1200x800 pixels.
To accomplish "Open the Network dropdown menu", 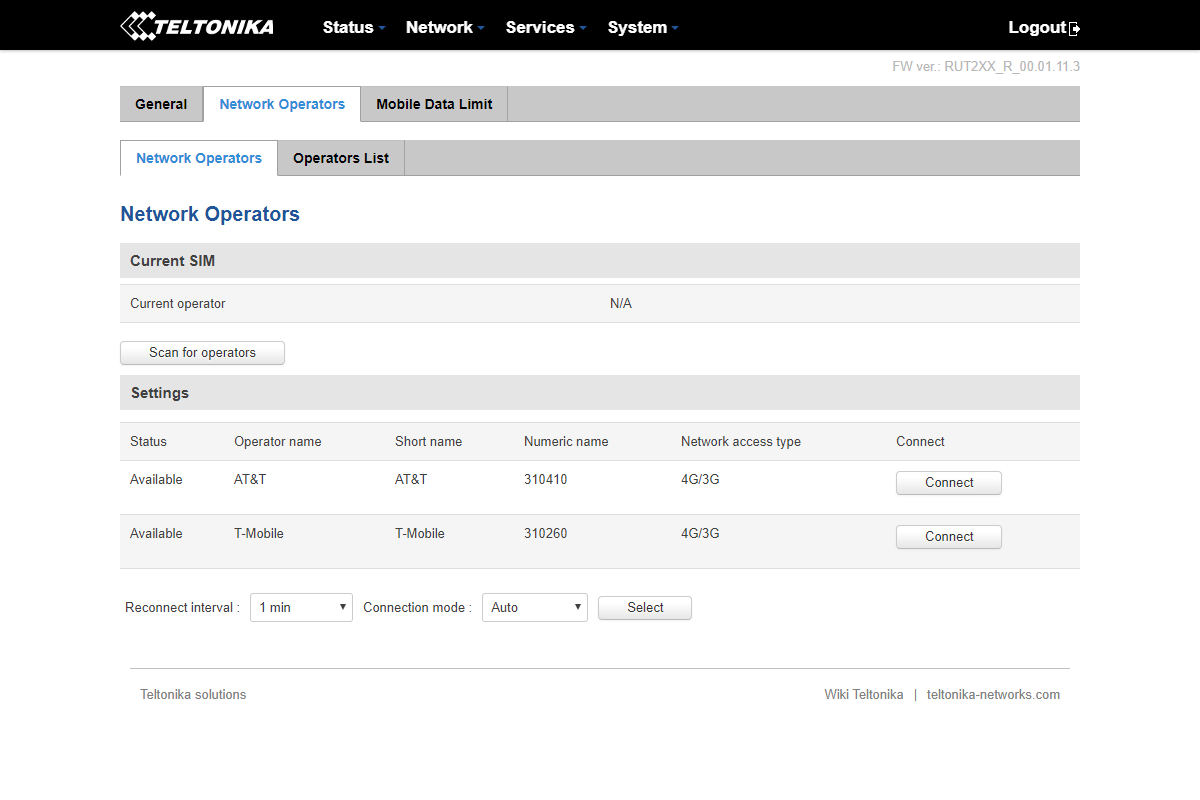I will click(x=445, y=27).
